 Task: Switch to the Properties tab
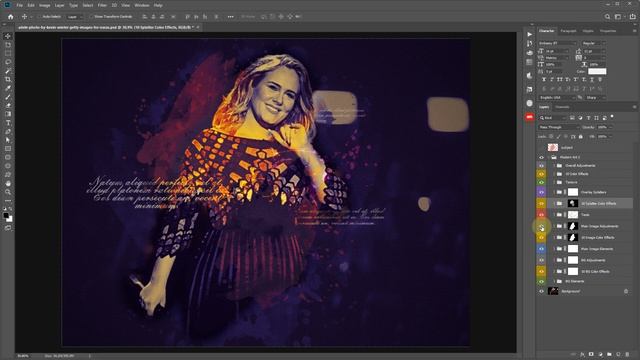(608, 31)
